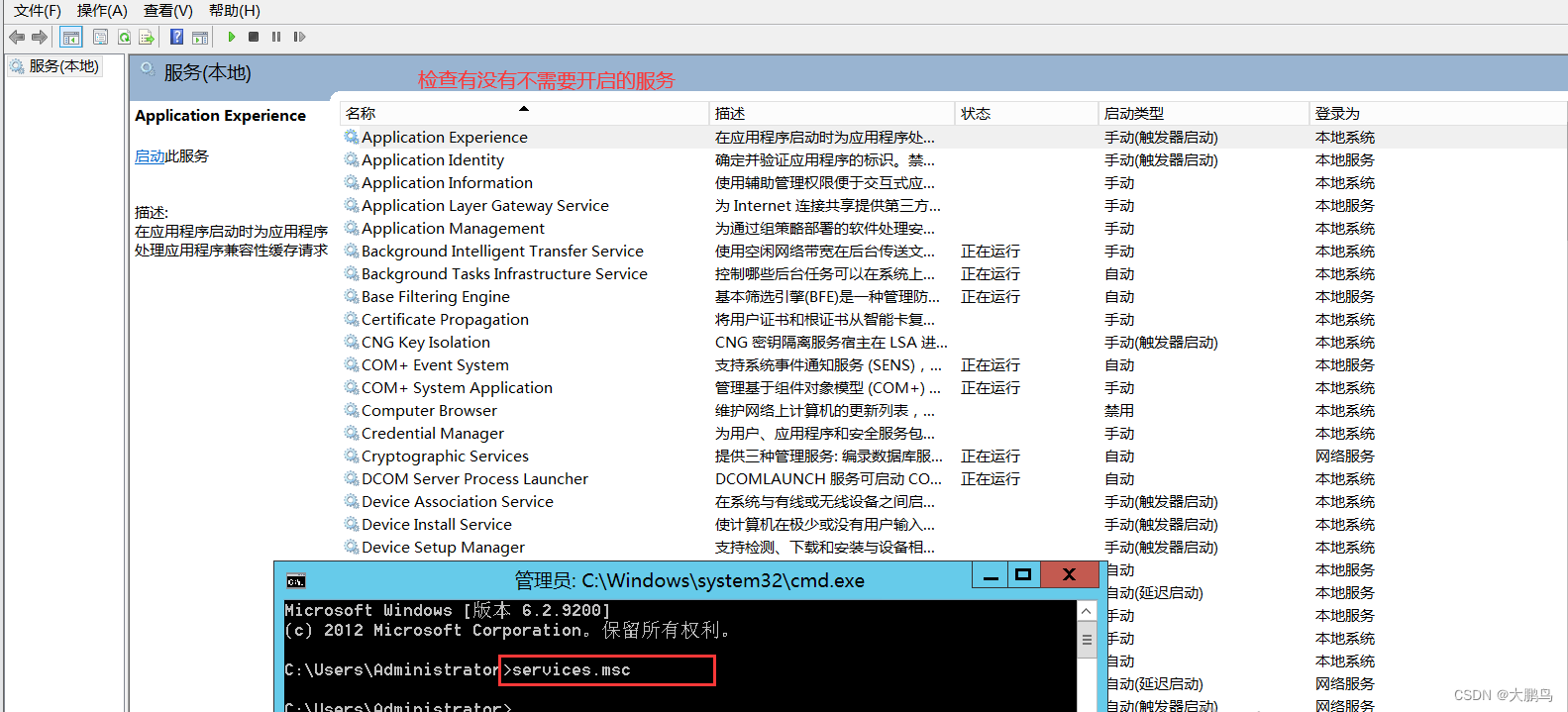Click the Pause Service toolbar button
Viewport: 1568px width, 712px height.
pyautogui.click(x=276, y=37)
